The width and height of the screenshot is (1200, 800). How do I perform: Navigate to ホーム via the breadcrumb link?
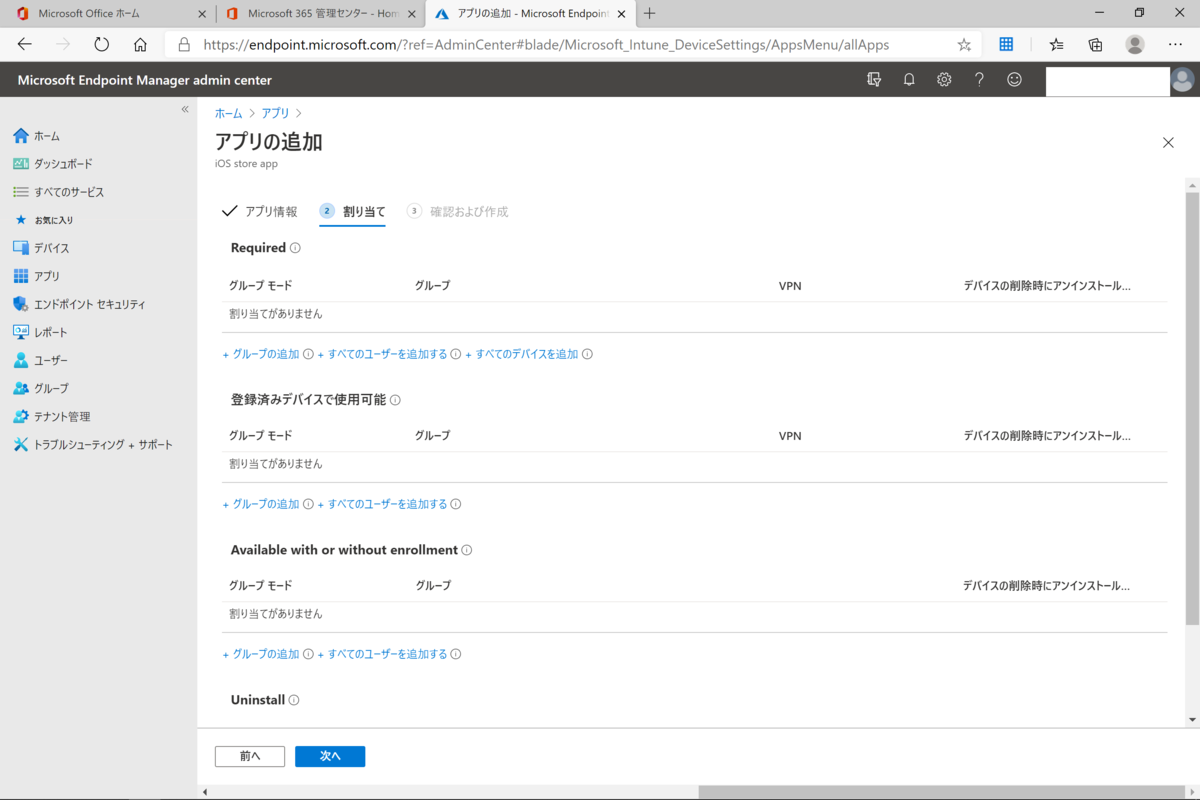(x=227, y=113)
